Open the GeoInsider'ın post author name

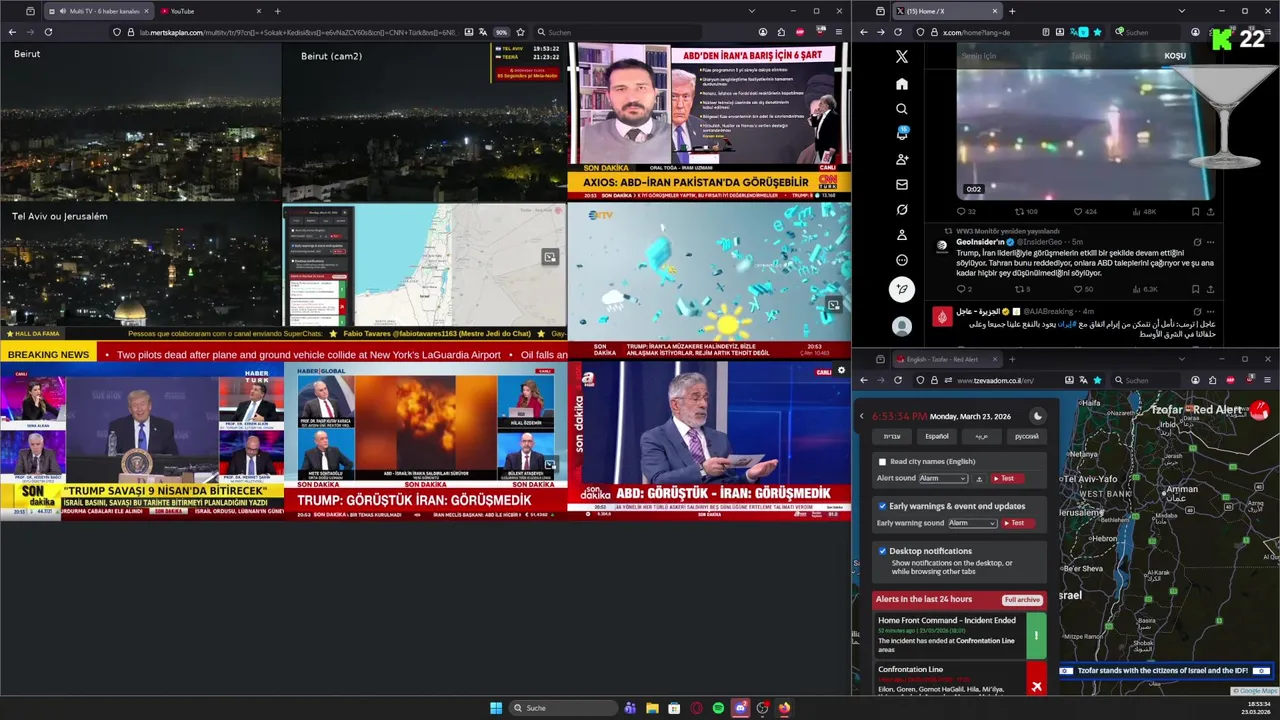pos(979,242)
